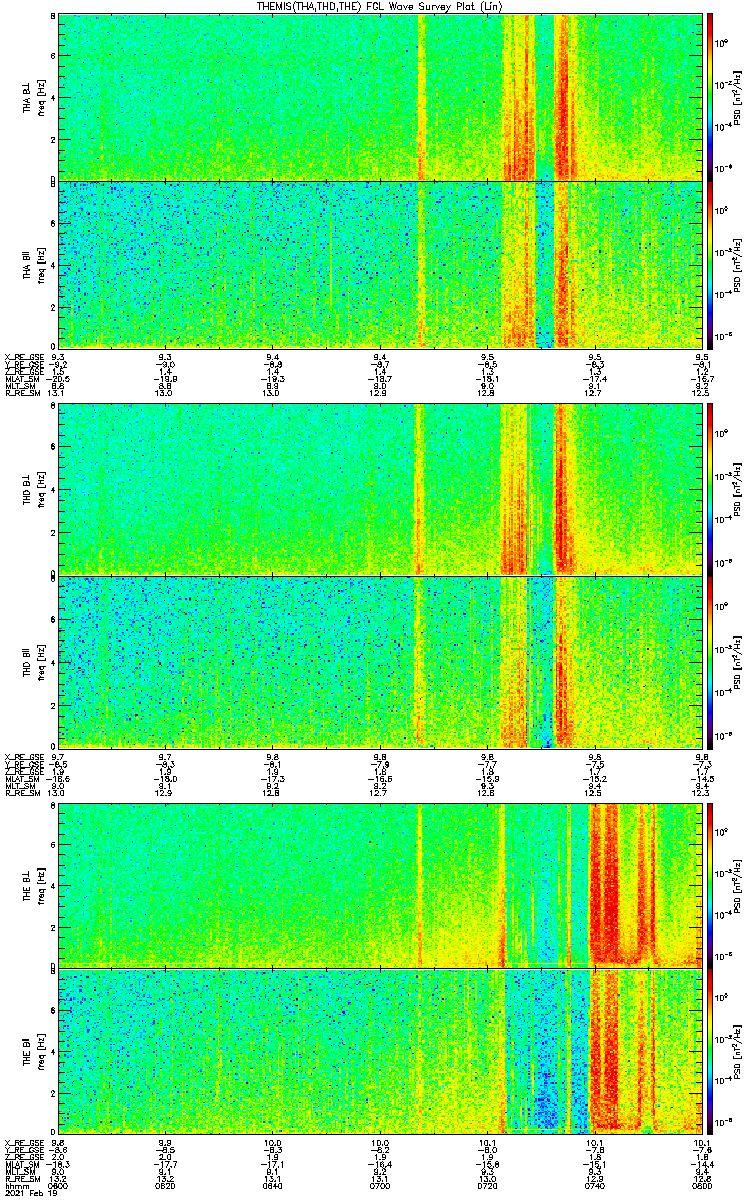Click the '0740' time tick label

(x=595, y=1184)
